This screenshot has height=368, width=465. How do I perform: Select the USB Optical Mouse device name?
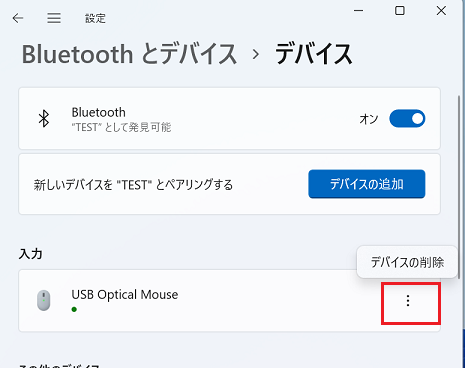[x=125, y=295]
